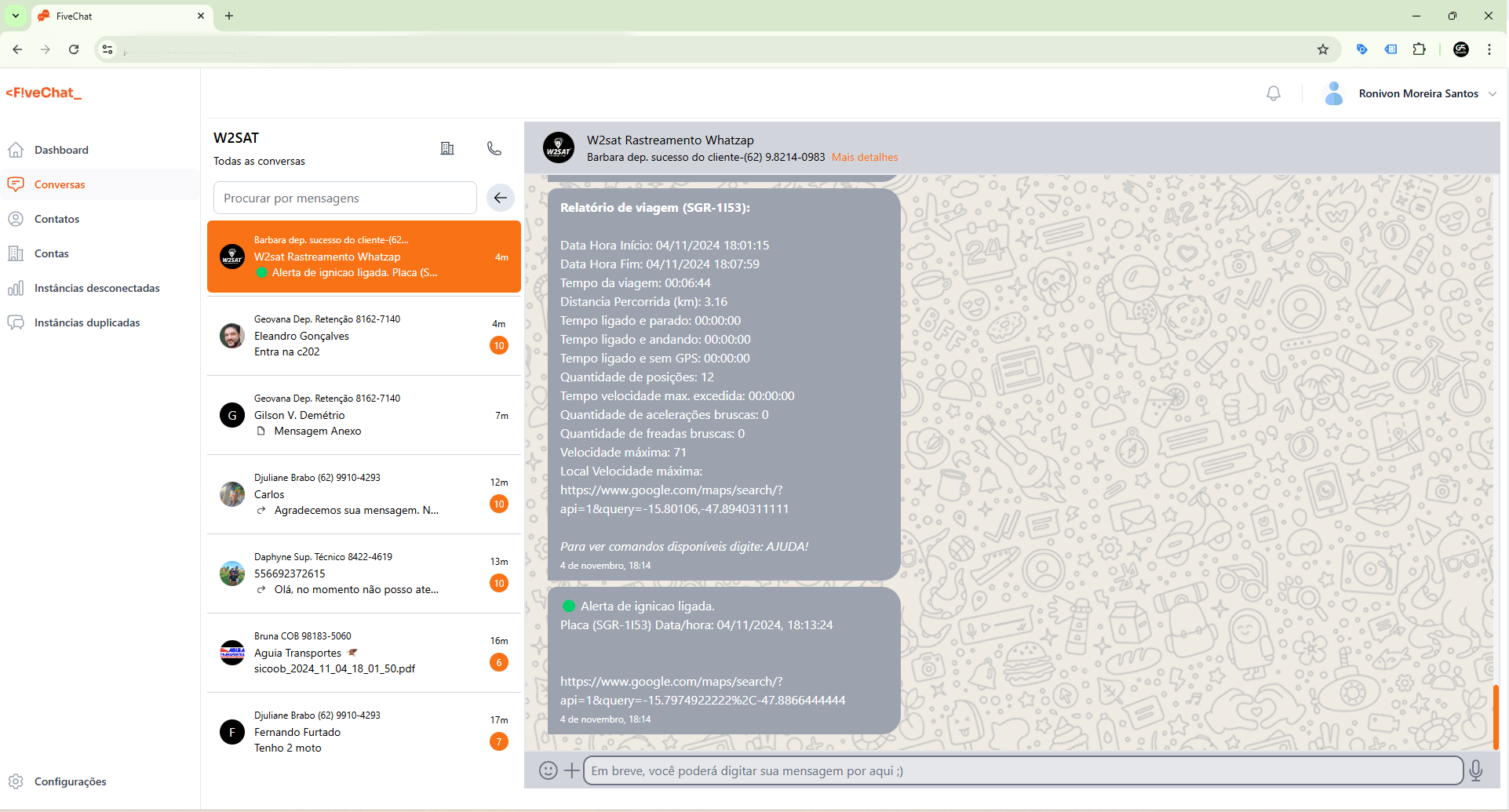The image size is (1509, 812).
Task: Open Fernando Furtado conversation
Action: (x=364, y=732)
